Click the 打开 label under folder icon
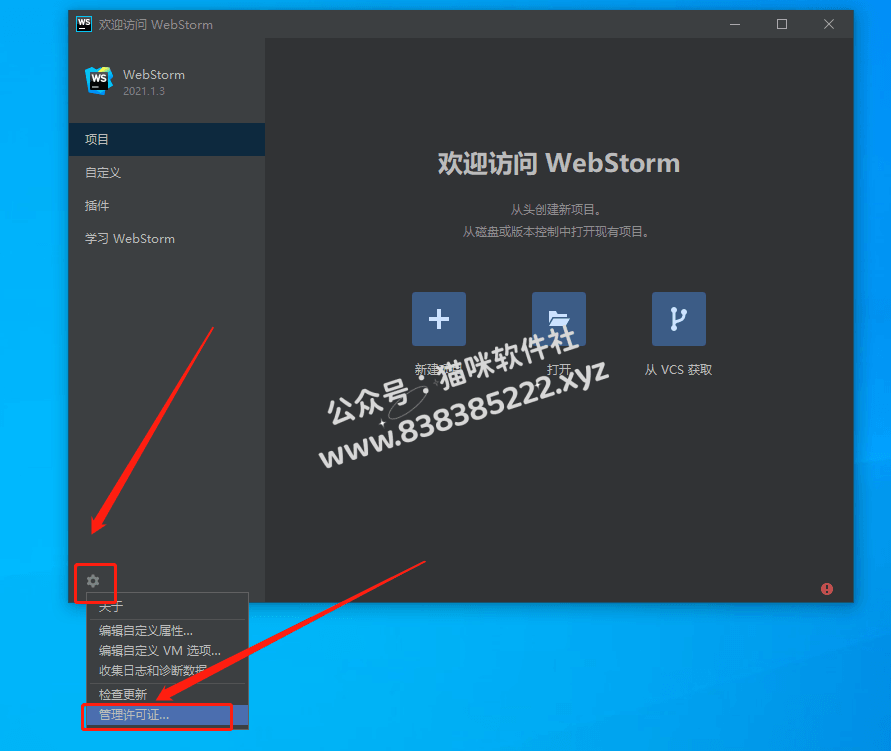Screen dimensions: 891x751 point(559,370)
